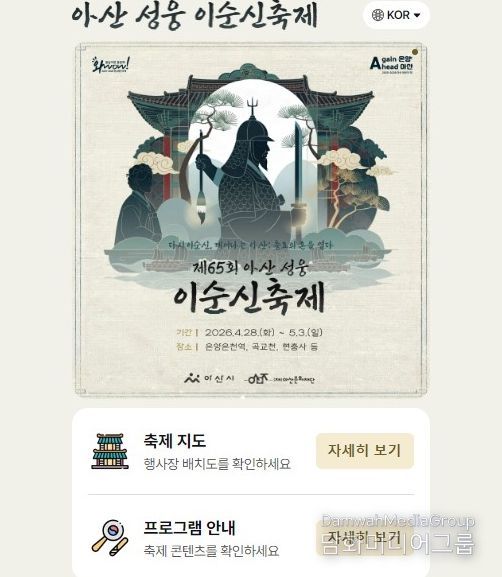The height and width of the screenshot is (577, 502).
Task: Expand the language selector arrow next to KOR
Action: pos(417,15)
